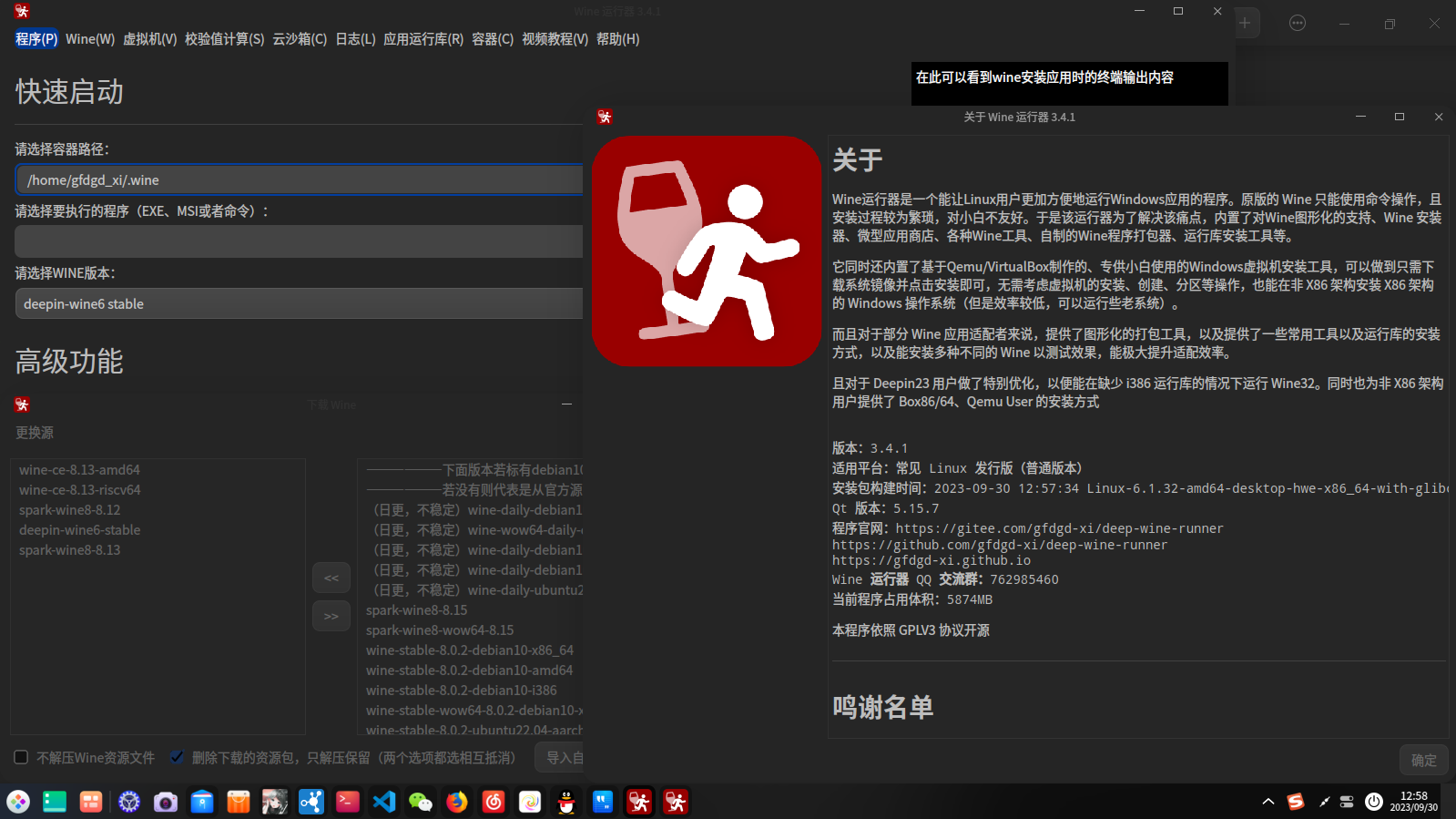Click the first Wine runner taskbar icon
1456x819 pixels.
(x=639, y=802)
